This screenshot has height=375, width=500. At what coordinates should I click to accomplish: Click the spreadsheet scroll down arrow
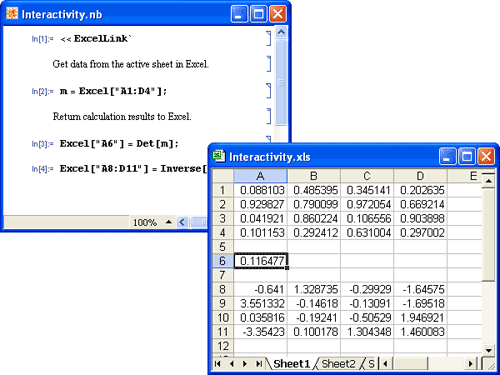coord(489,350)
